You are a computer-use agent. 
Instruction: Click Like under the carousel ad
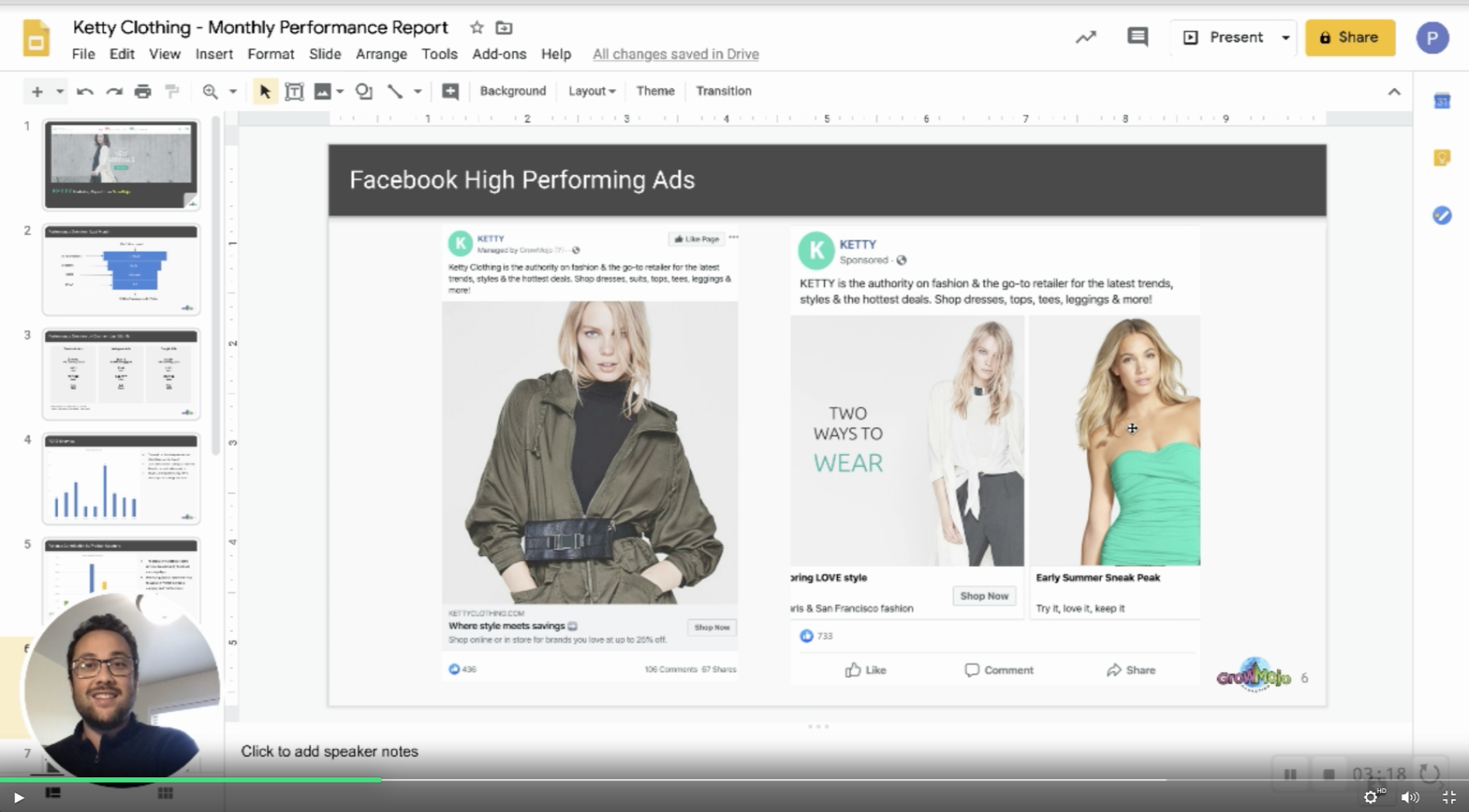[x=865, y=670]
